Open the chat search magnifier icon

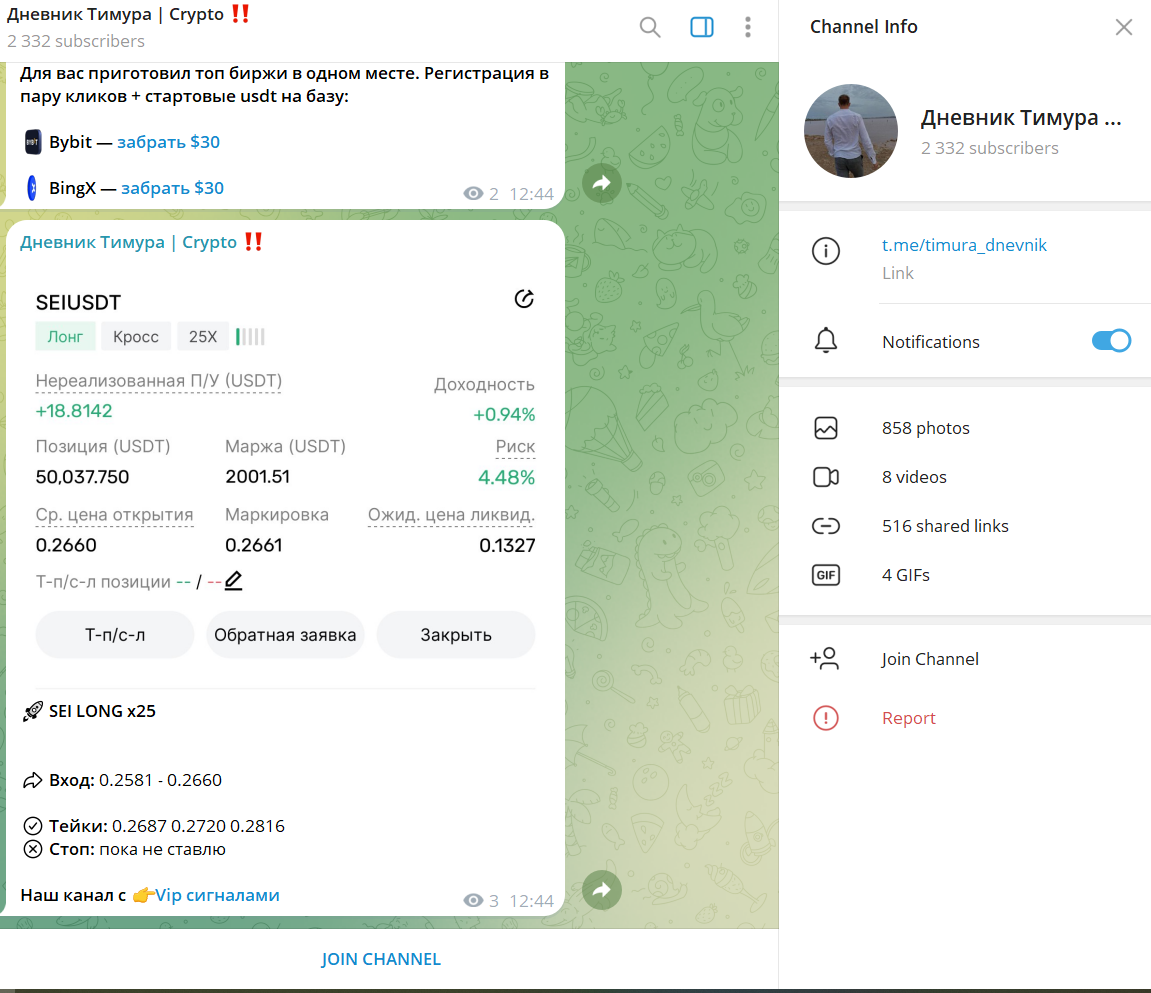[650, 27]
